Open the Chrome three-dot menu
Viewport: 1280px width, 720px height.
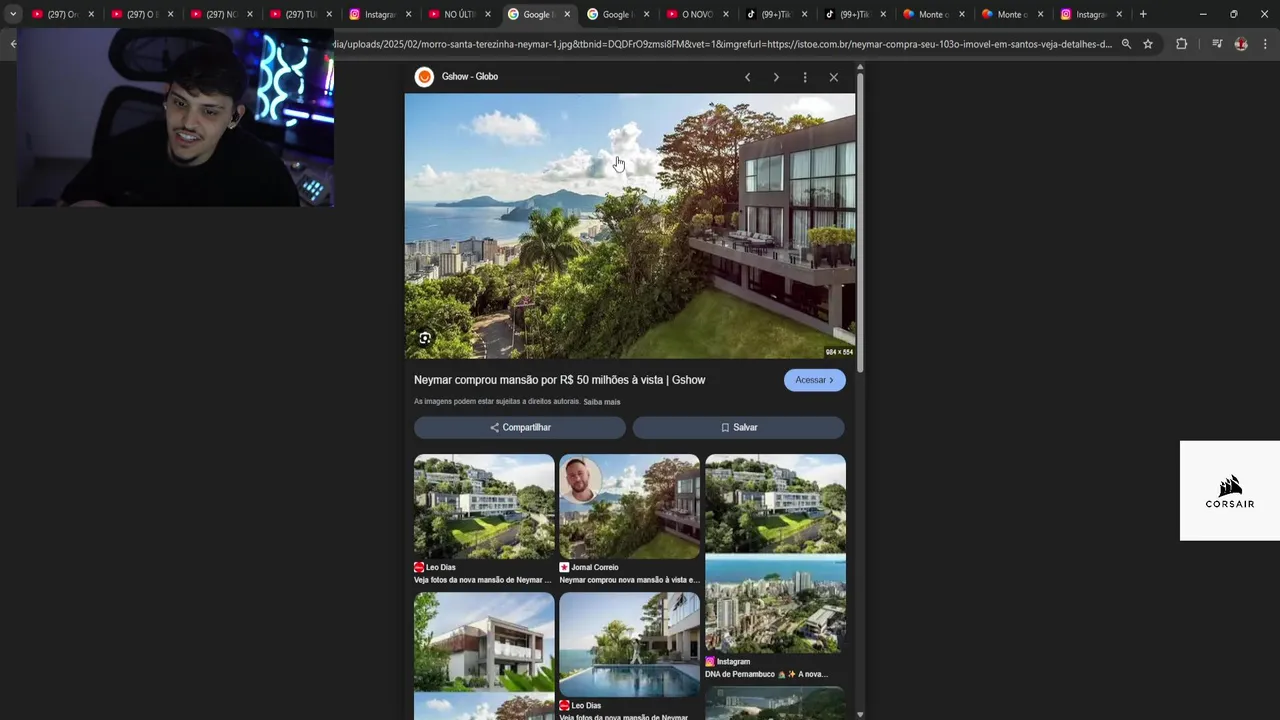click(x=1265, y=44)
